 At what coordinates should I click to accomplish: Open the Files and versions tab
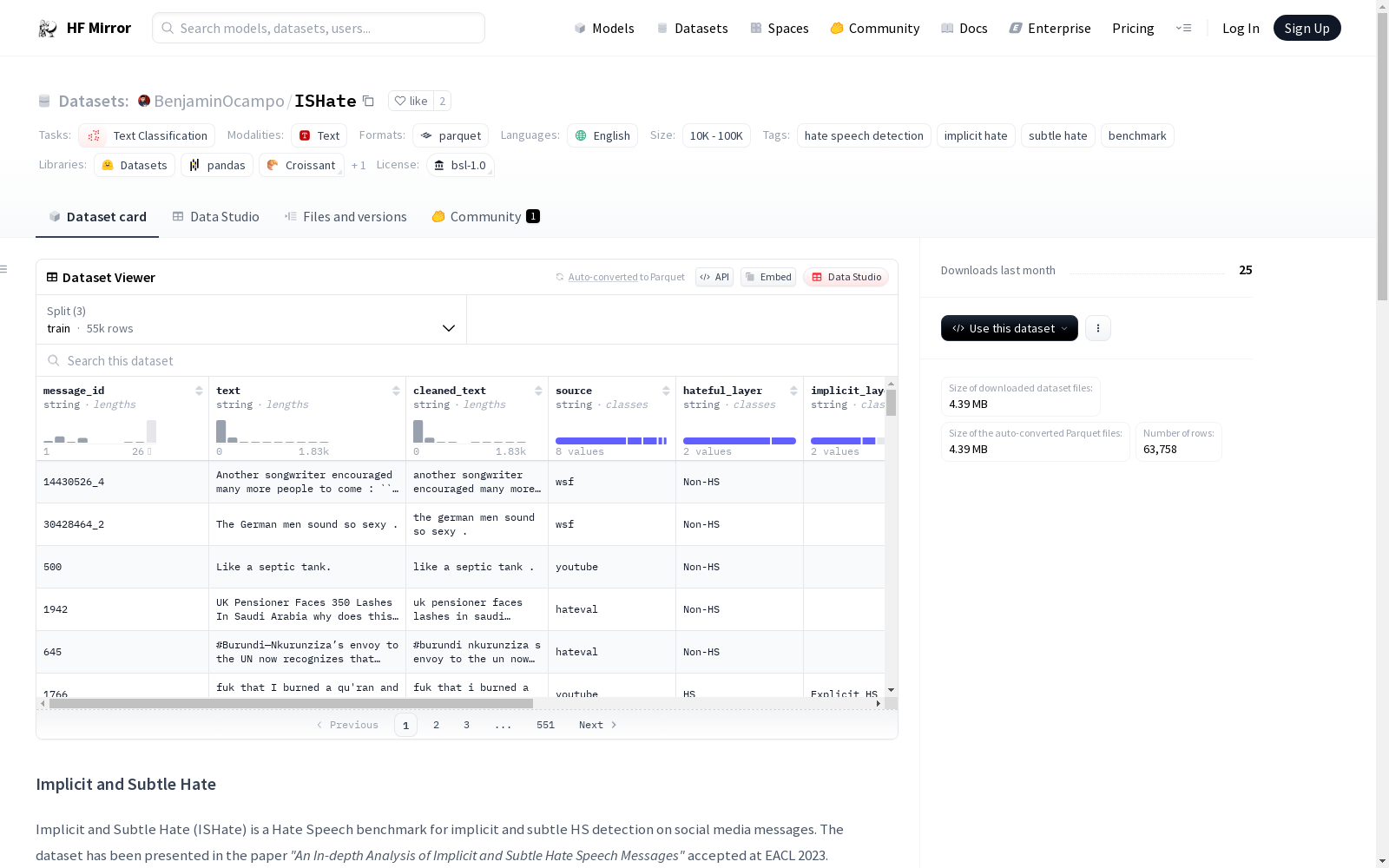[346, 217]
